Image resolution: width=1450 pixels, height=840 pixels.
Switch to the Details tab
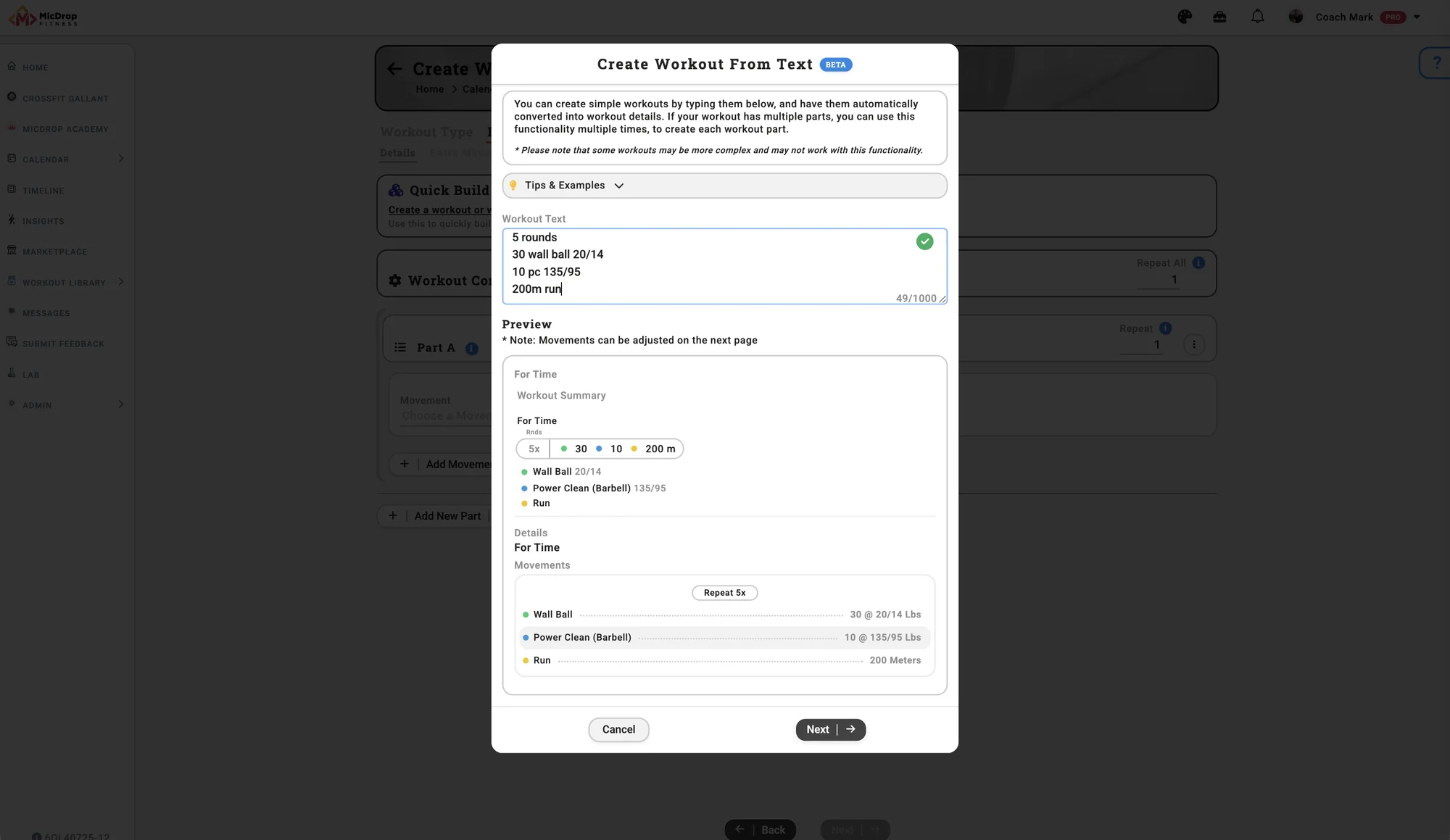click(x=397, y=153)
